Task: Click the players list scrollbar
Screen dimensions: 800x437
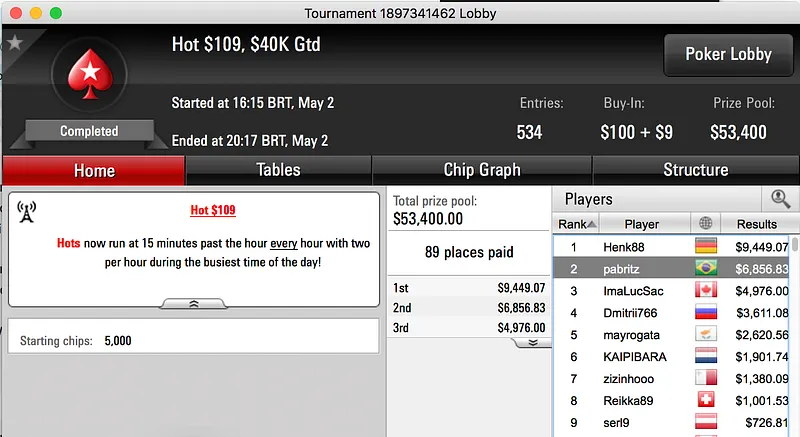Action: 795,330
